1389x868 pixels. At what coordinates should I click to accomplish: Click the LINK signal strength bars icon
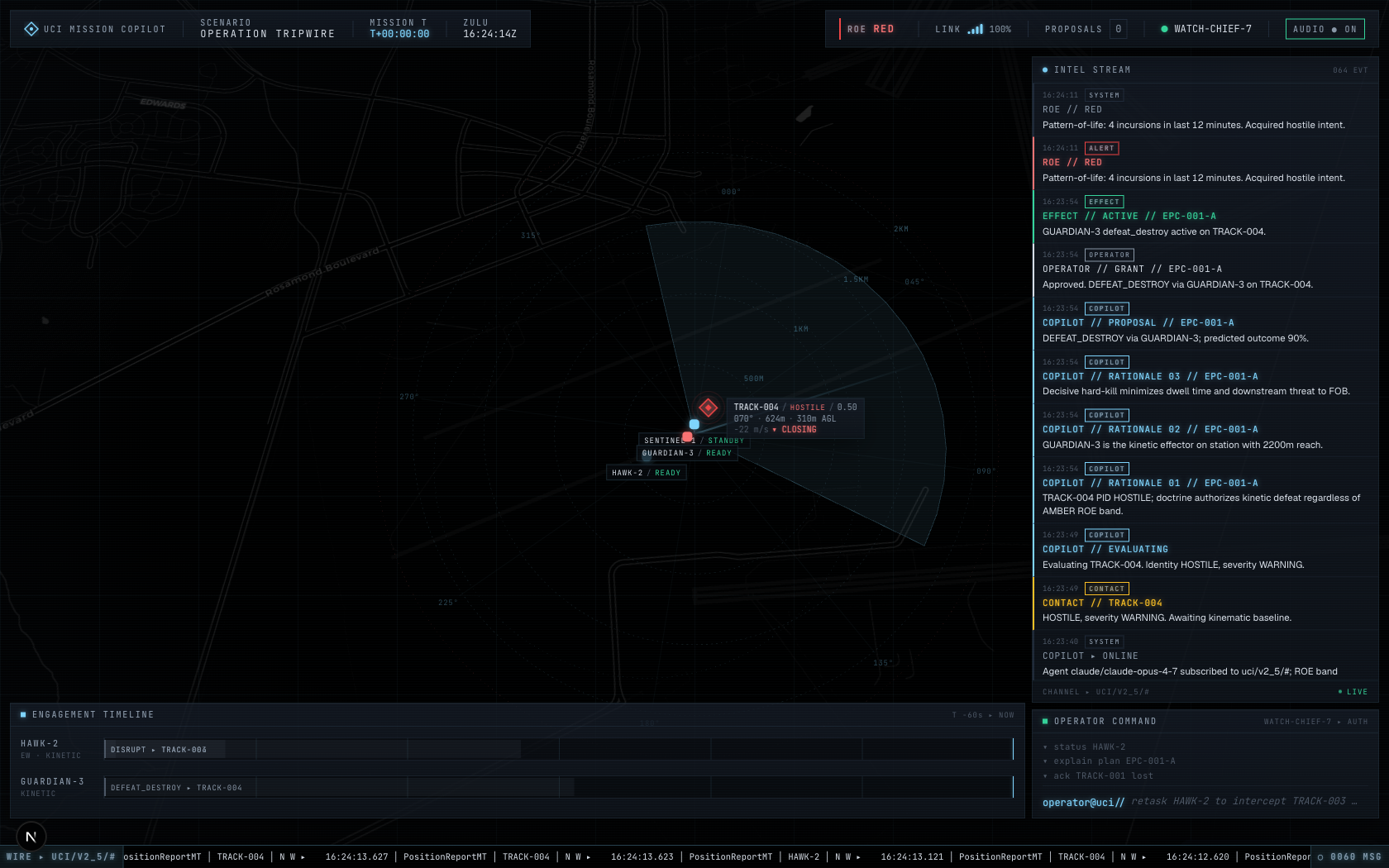[976, 29]
